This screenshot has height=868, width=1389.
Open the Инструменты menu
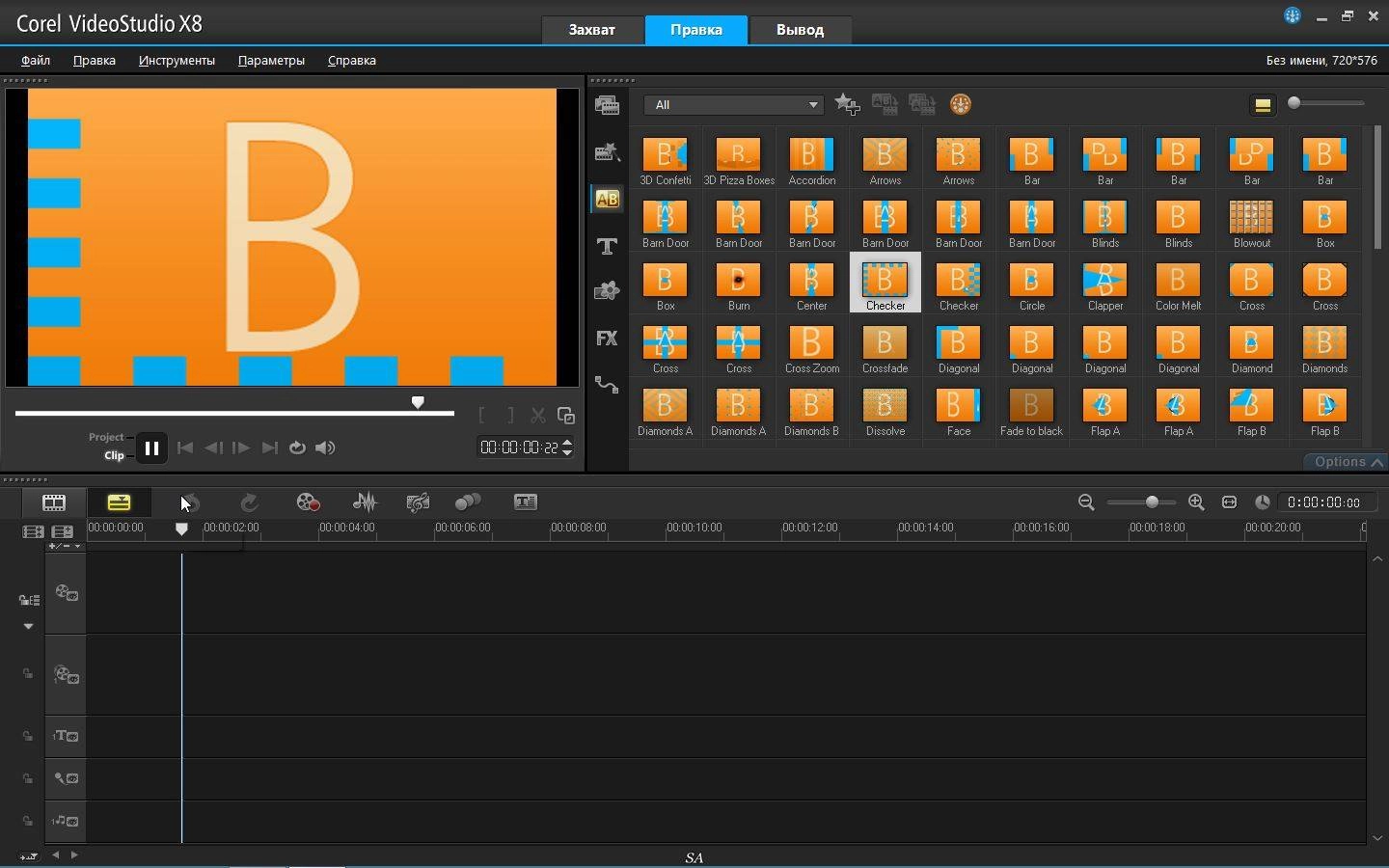177,60
